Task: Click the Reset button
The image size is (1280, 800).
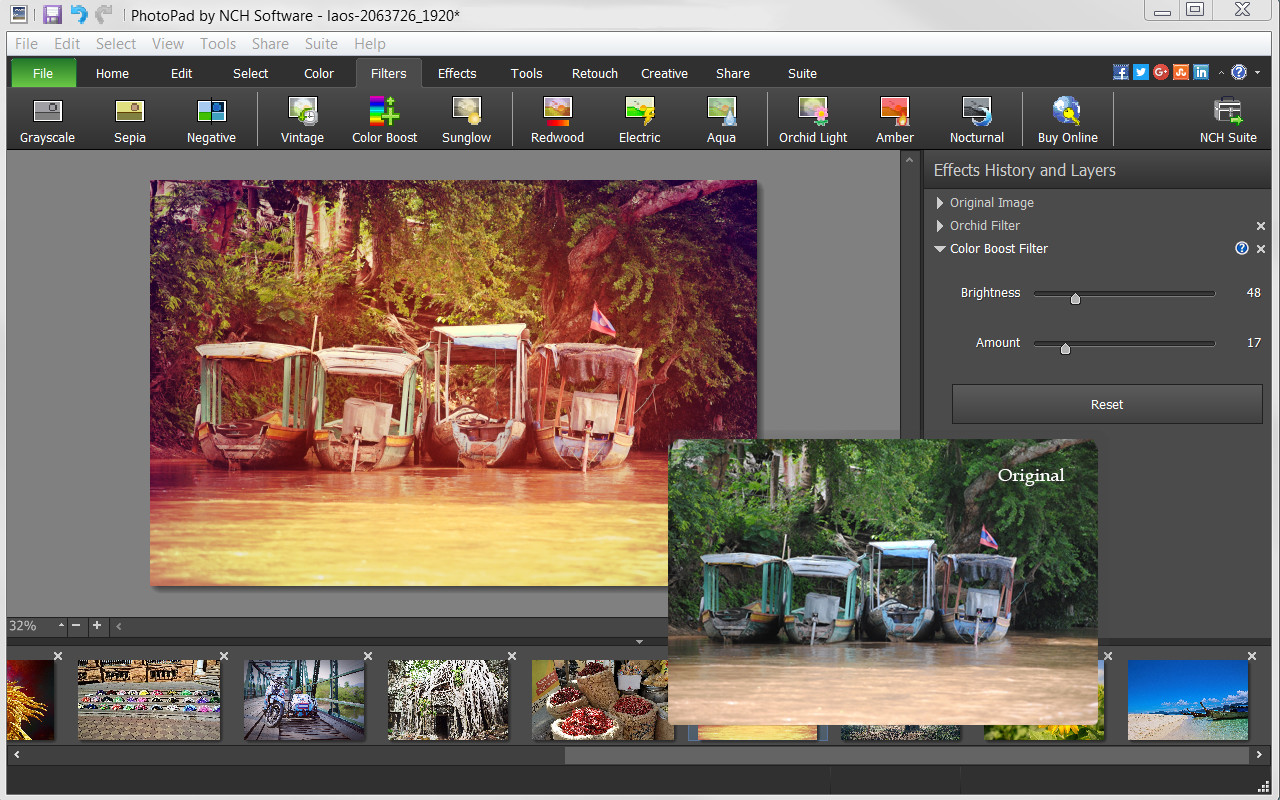Action: point(1106,404)
